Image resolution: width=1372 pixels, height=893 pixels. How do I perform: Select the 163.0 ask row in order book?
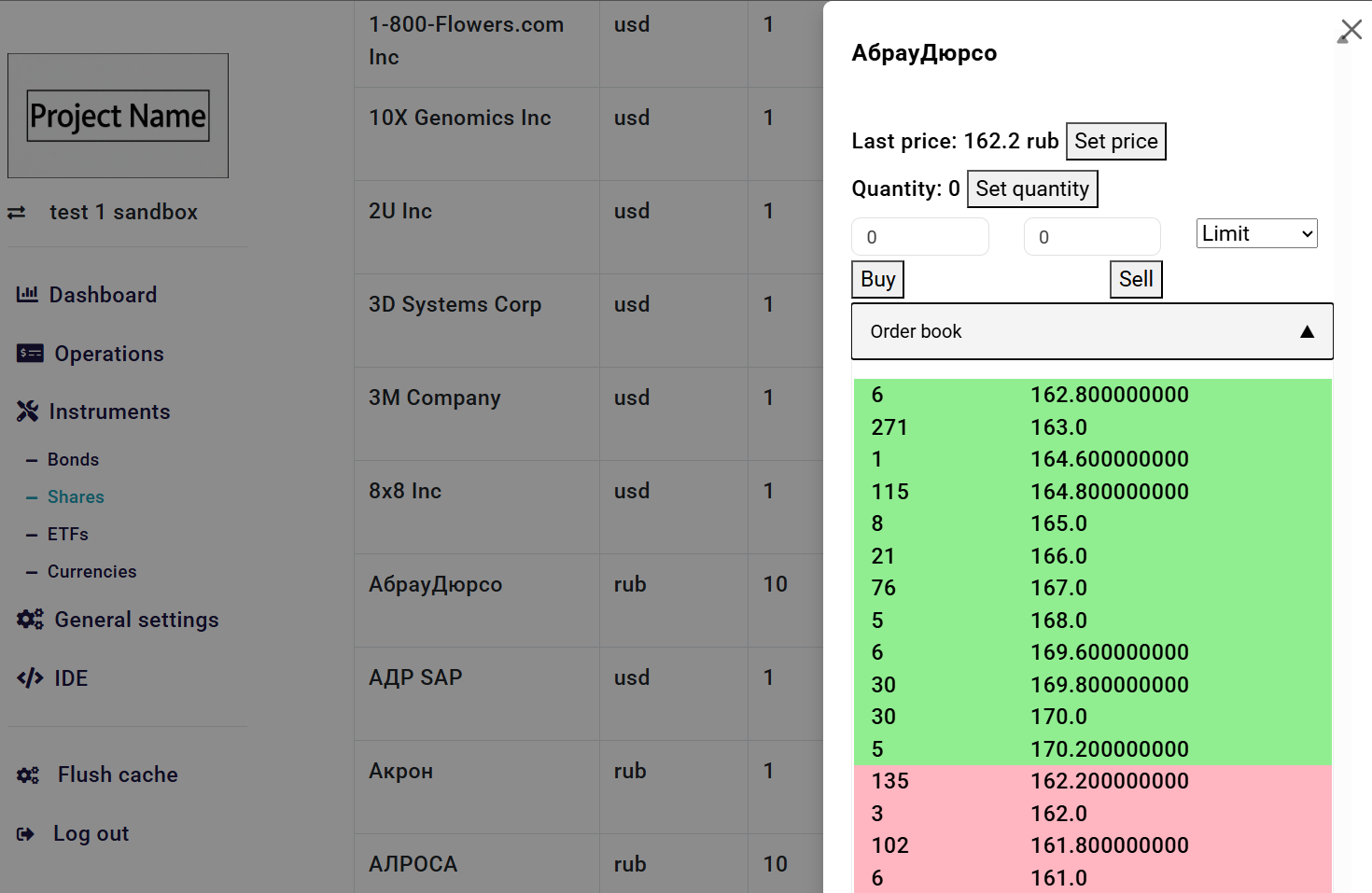(x=1058, y=427)
